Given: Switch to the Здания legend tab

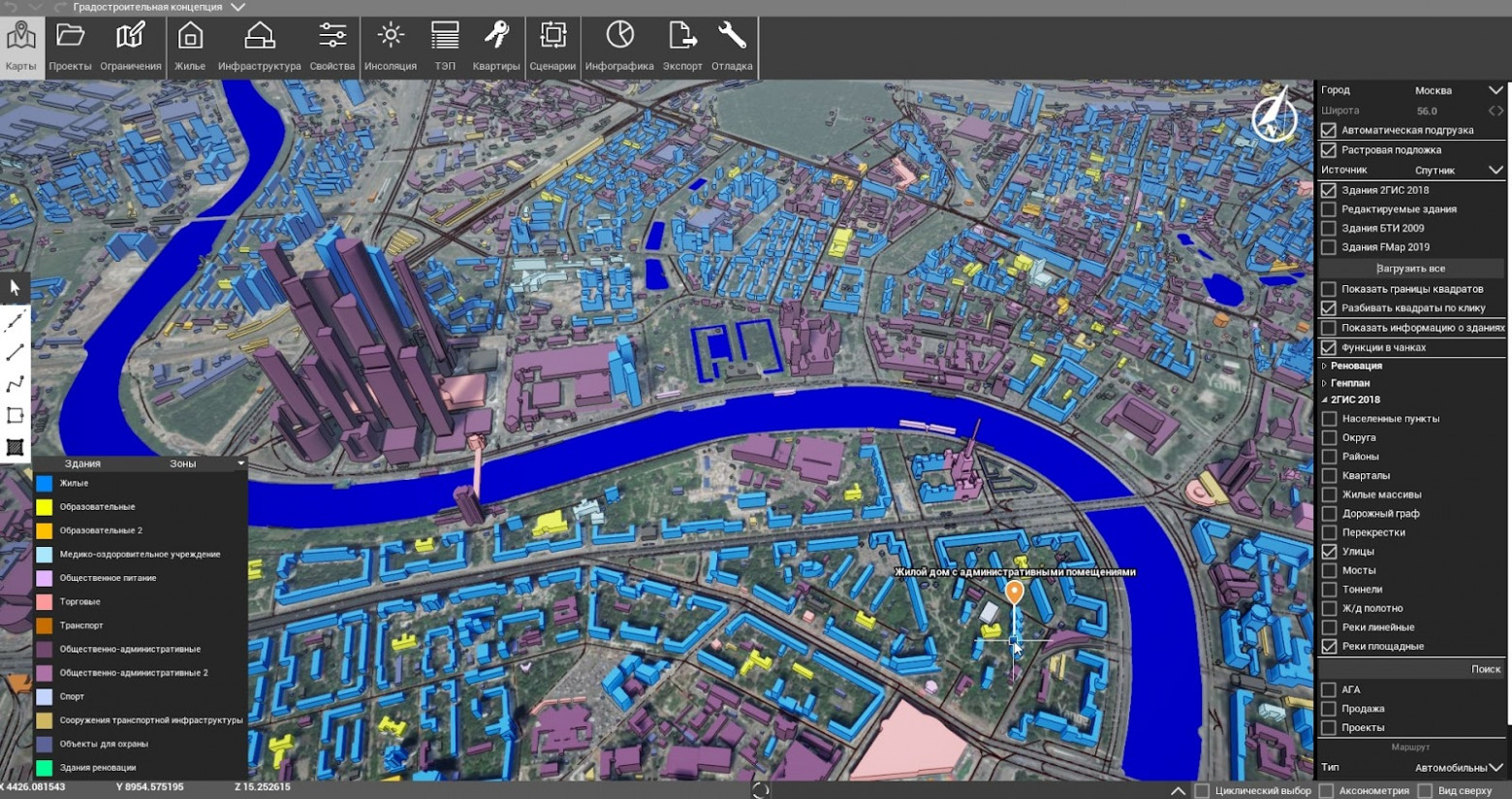Looking at the screenshot, I should [82, 463].
